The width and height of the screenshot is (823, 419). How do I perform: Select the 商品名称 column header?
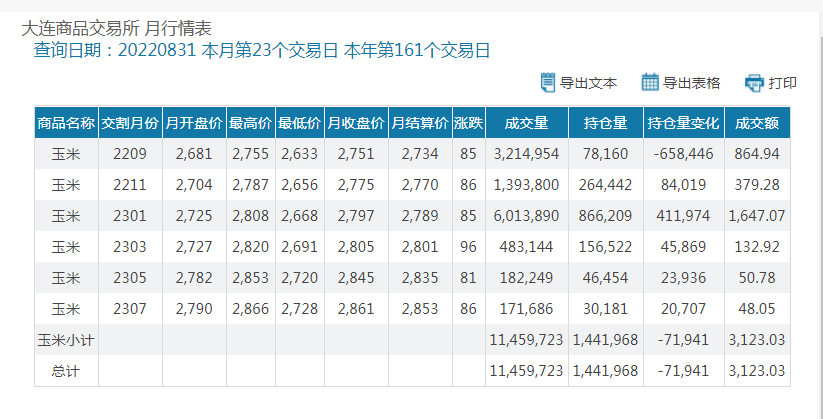[x=66, y=123]
